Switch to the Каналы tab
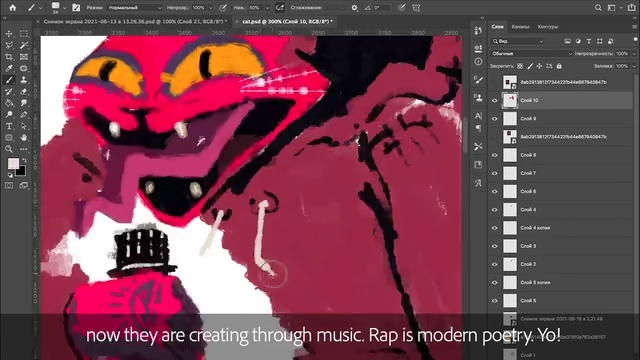 (520, 27)
